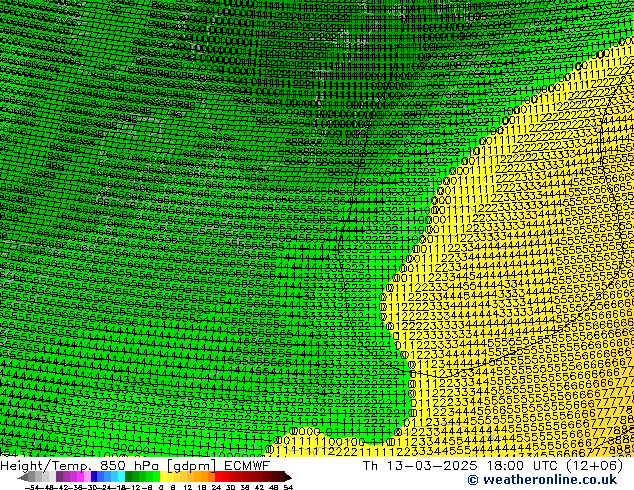Click the weatheronline.co.uk copyright link

tap(542, 480)
